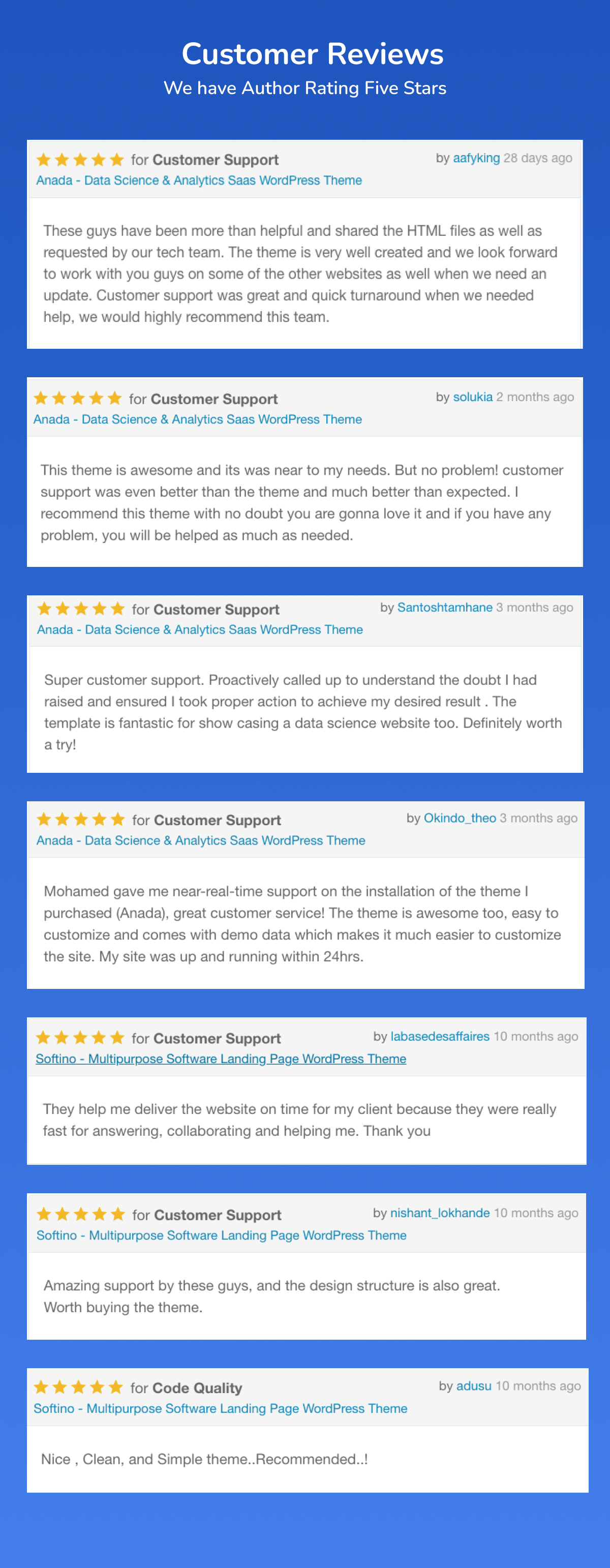Click the star rating on aafyking's review

(80, 160)
